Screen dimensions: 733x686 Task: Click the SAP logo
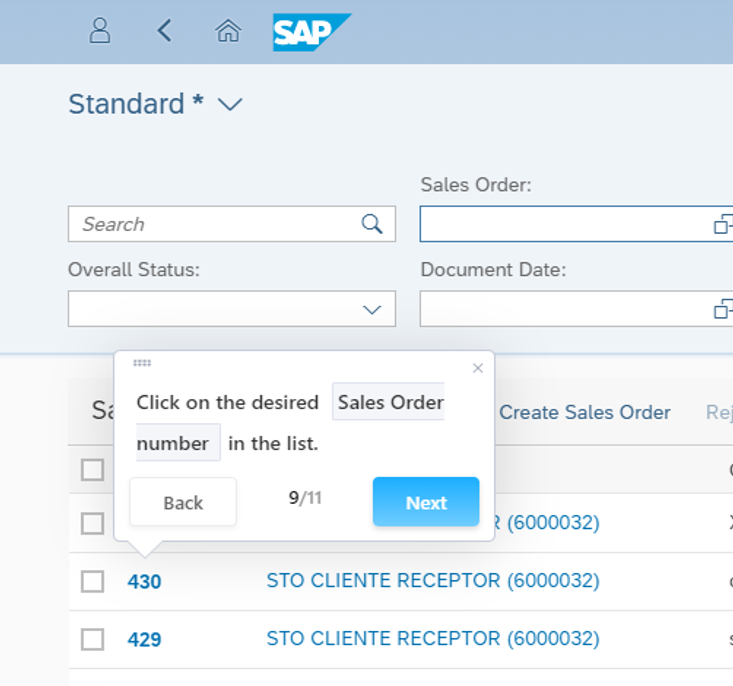(x=312, y=32)
